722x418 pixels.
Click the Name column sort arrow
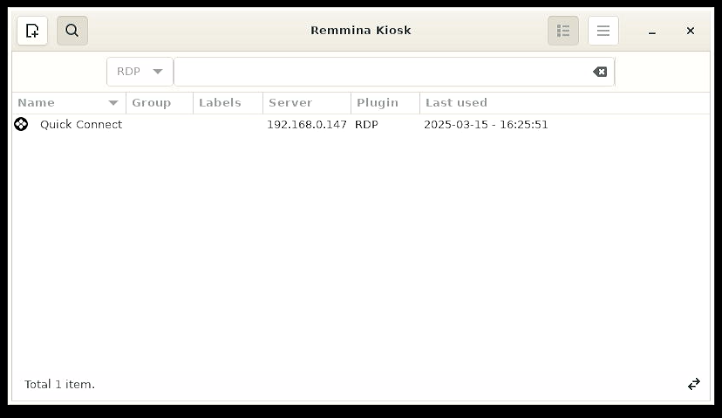[x=113, y=103]
